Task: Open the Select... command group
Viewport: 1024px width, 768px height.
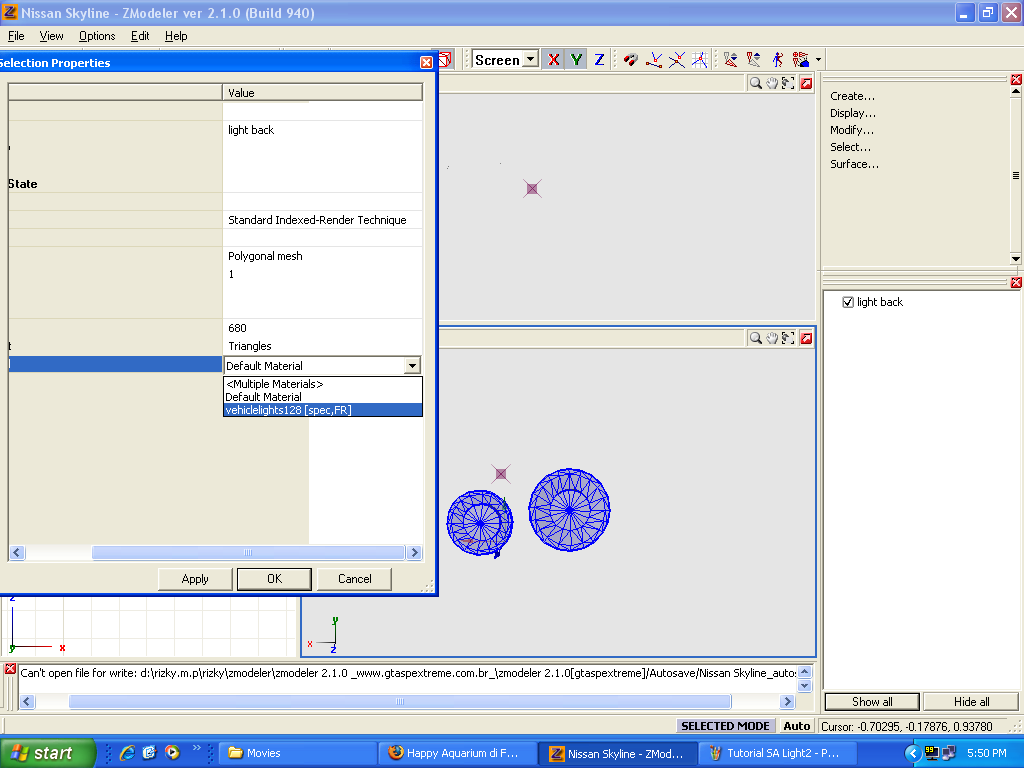Action: click(x=850, y=147)
